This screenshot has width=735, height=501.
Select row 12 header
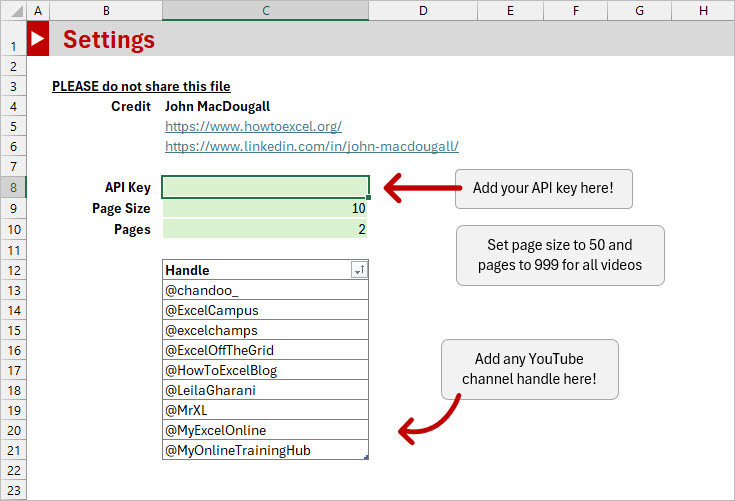[13, 270]
